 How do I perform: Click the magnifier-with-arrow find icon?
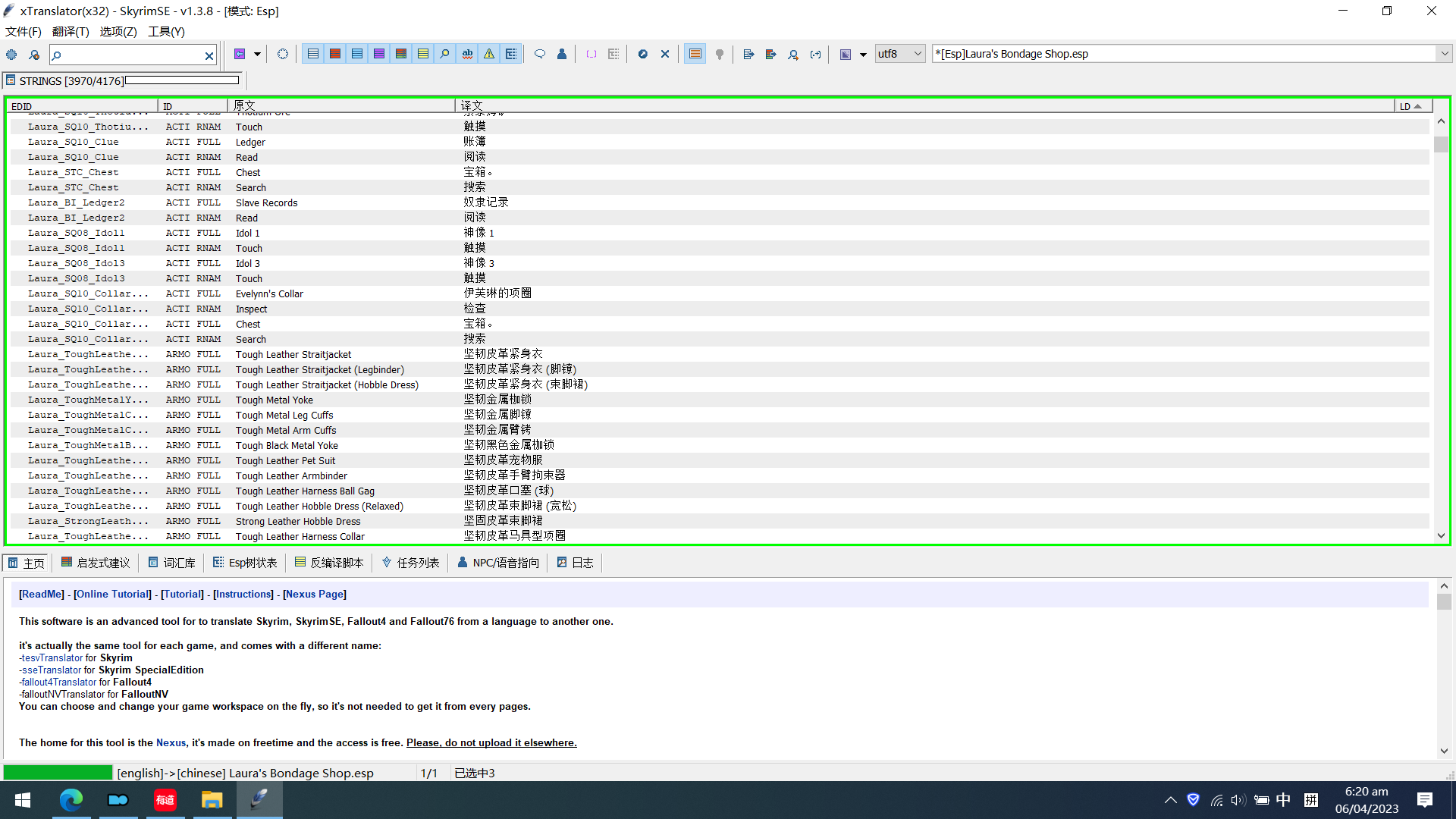click(793, 54)
